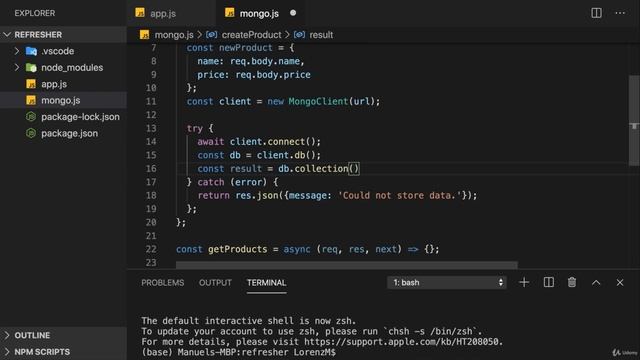This screenshot has width=640, height=360.
Task: Click the JS icon beside explorer app.js
Action: (x=31, y=84)
